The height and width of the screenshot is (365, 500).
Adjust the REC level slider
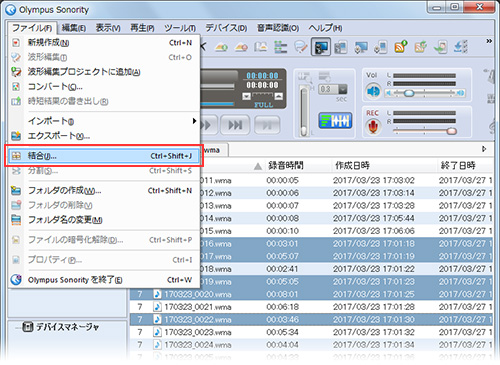point(451,131)
